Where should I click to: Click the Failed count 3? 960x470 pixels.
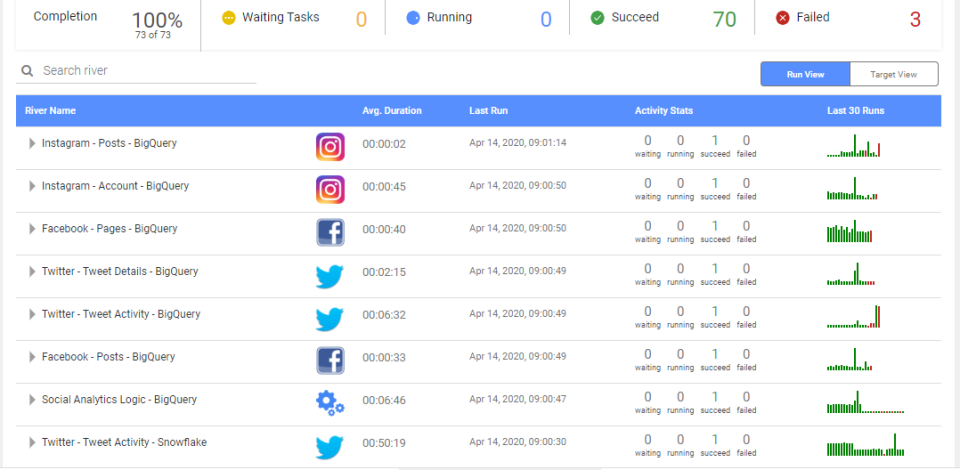[x=915, y=20]
